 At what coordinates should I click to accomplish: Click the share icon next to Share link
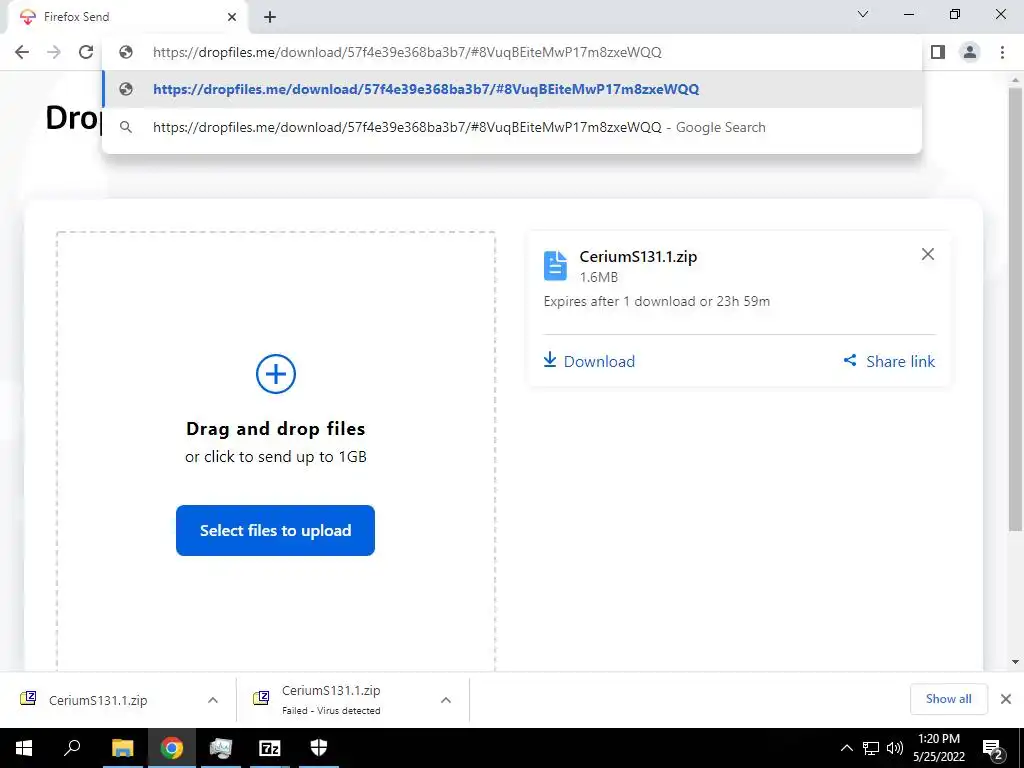(850, 360)
